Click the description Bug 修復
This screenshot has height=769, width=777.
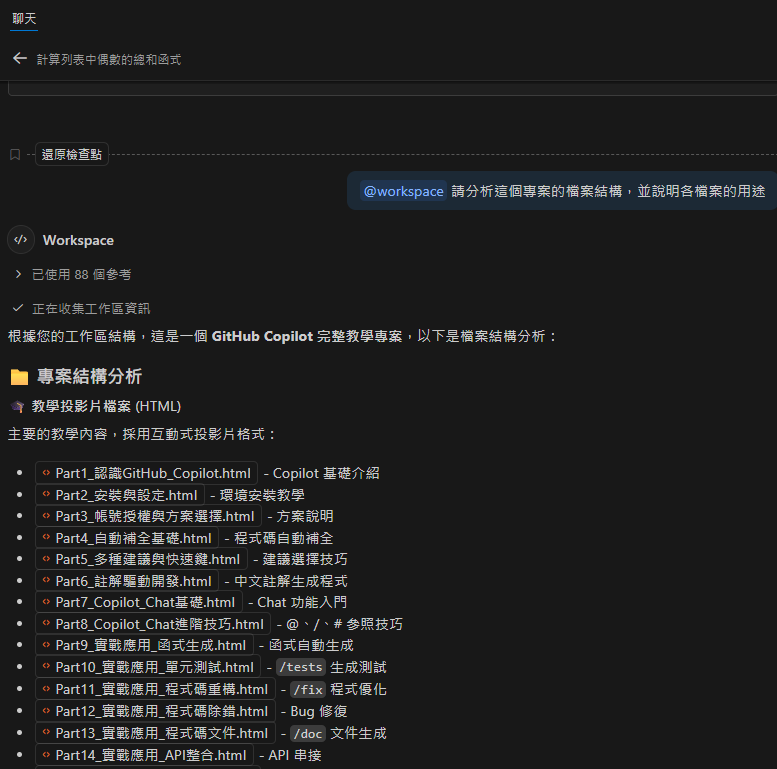point(319,712)
